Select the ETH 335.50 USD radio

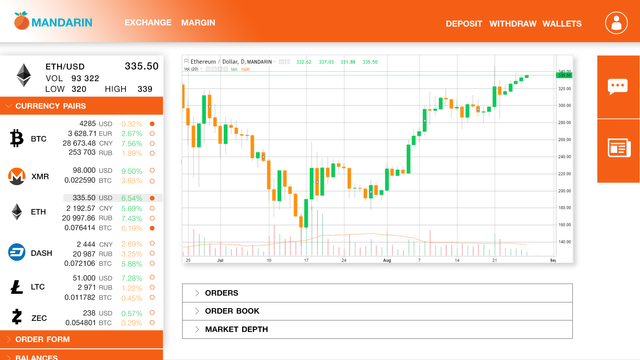click(152, 198)
